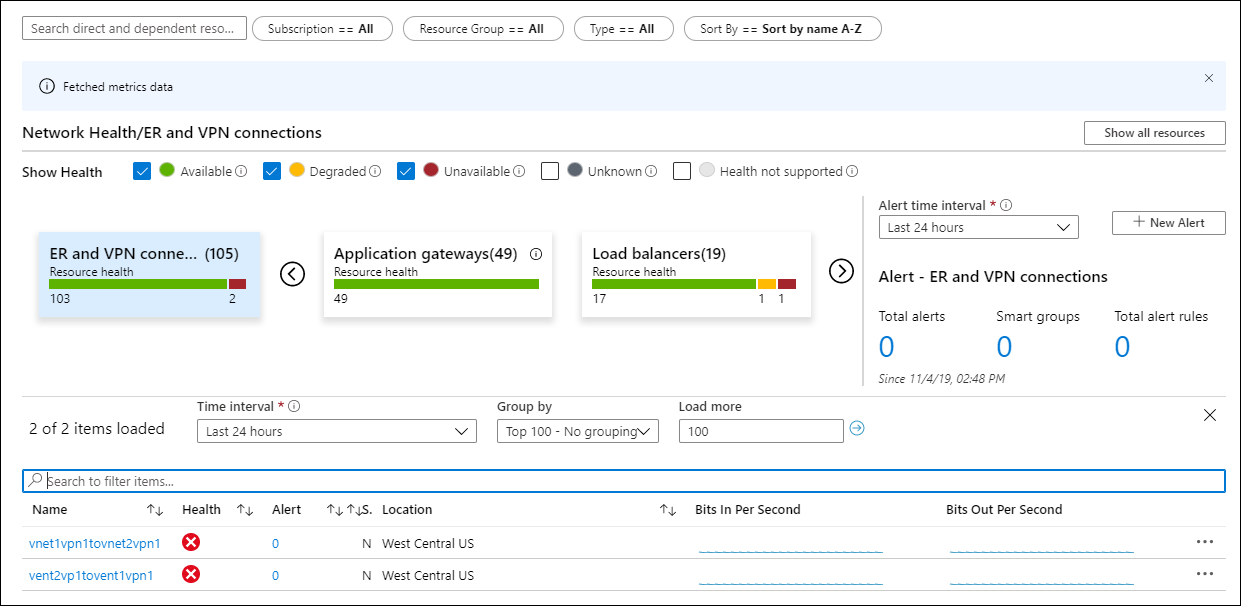
Task: Click Application gateways info icon
Action: point(535,254)
